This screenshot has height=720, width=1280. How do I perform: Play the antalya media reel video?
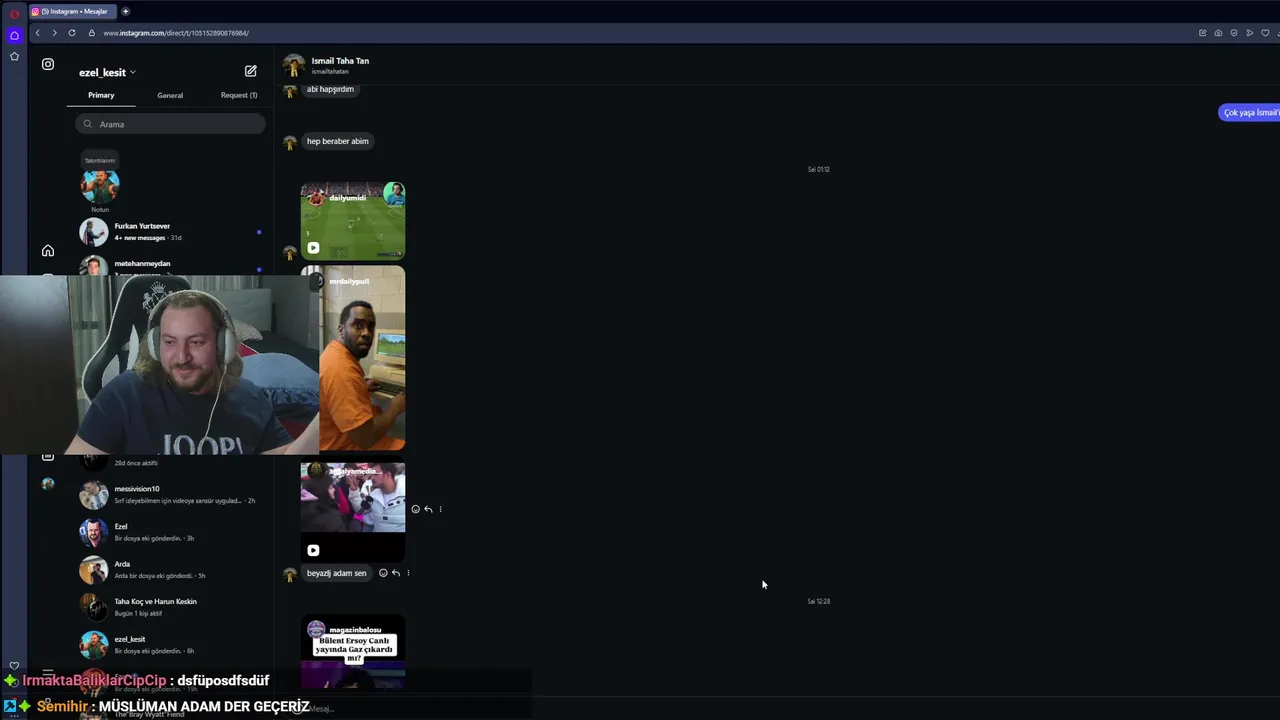point(313,550)
